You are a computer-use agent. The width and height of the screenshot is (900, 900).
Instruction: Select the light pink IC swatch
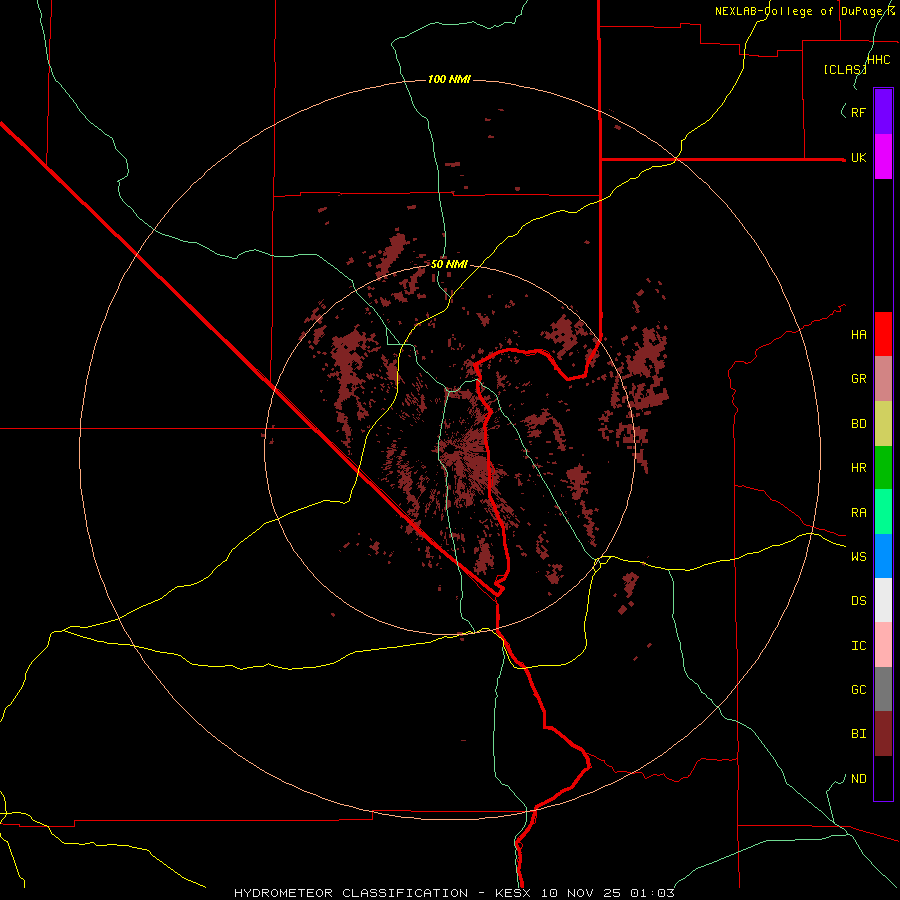pos(883,645)
